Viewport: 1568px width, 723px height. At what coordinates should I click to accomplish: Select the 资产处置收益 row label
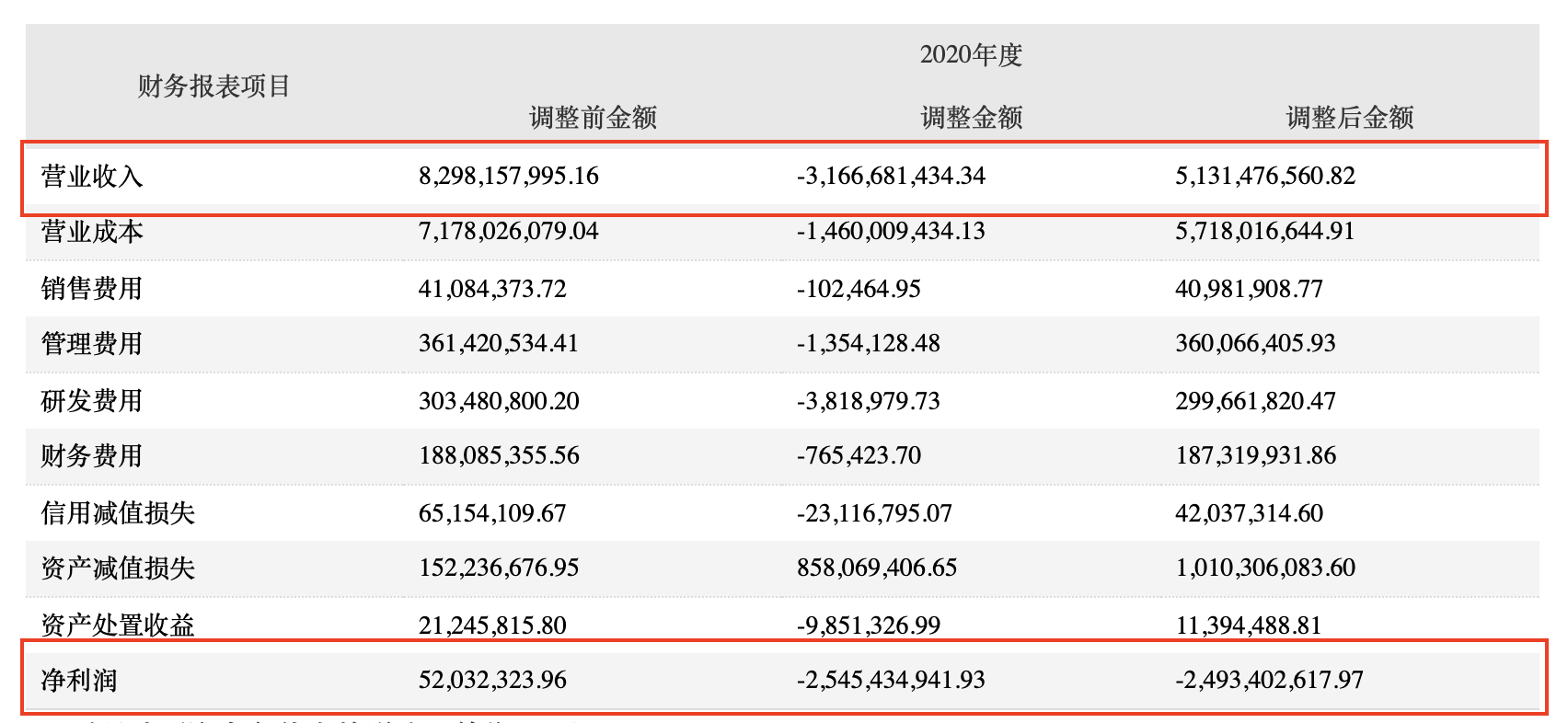[x=118, y=625]
